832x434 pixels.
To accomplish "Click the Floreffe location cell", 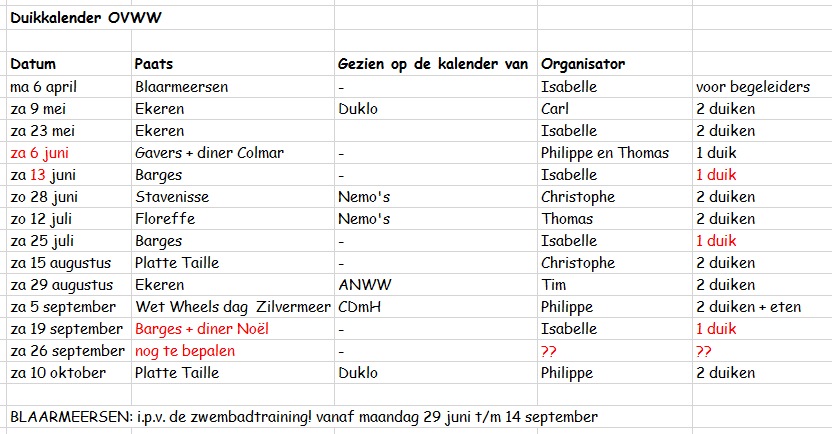I will [233, 219].
